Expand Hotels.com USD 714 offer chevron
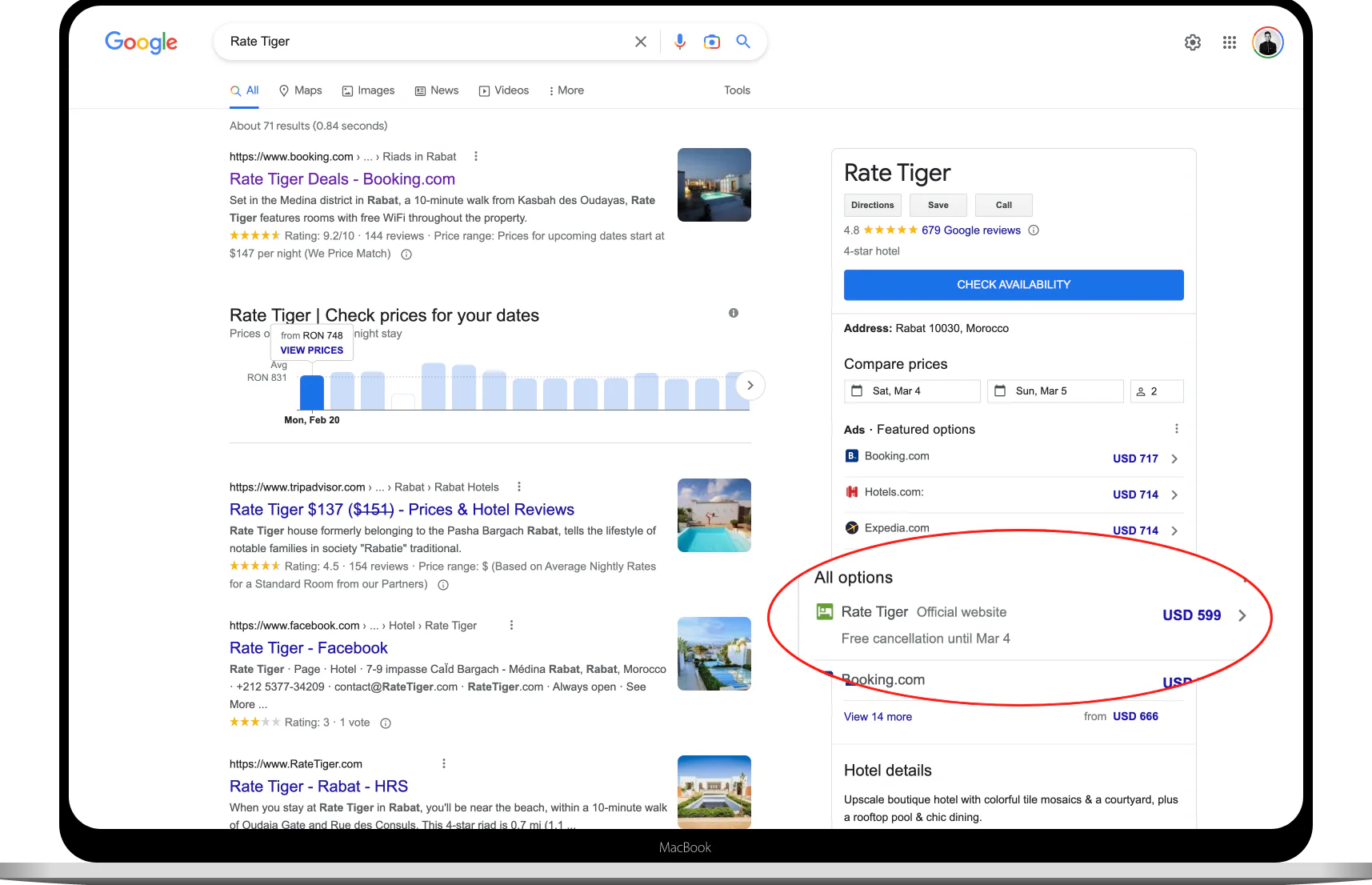Image resolution: width=1372 pixels, height=885 pixels. pyautogui.click(x=1174, y=495)
